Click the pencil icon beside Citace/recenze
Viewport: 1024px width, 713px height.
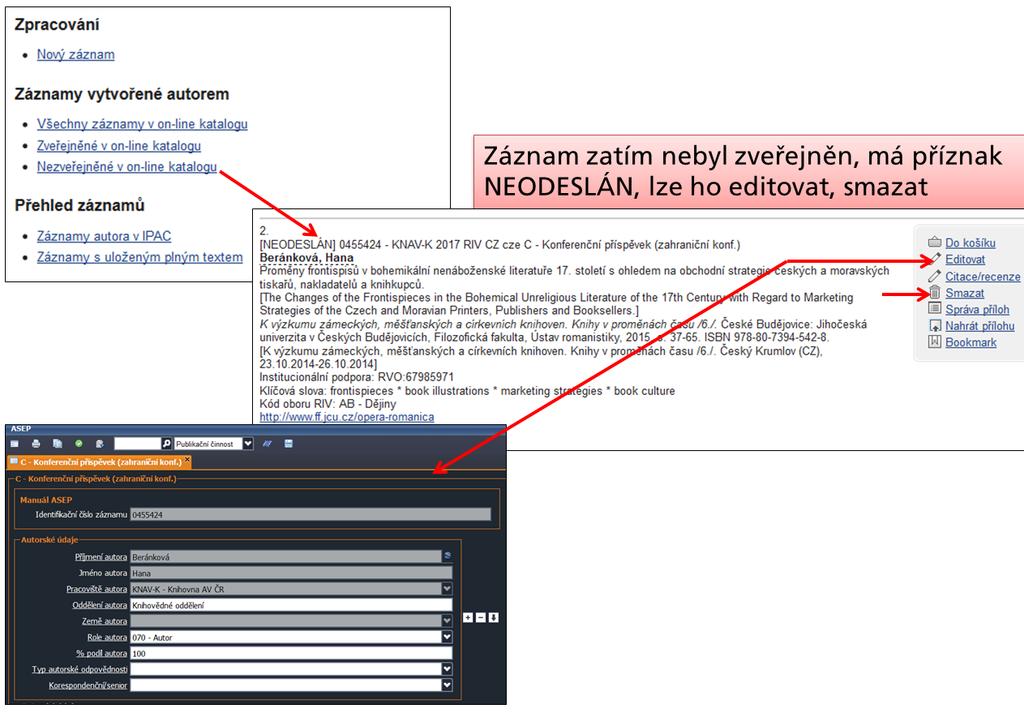[935, 276]
